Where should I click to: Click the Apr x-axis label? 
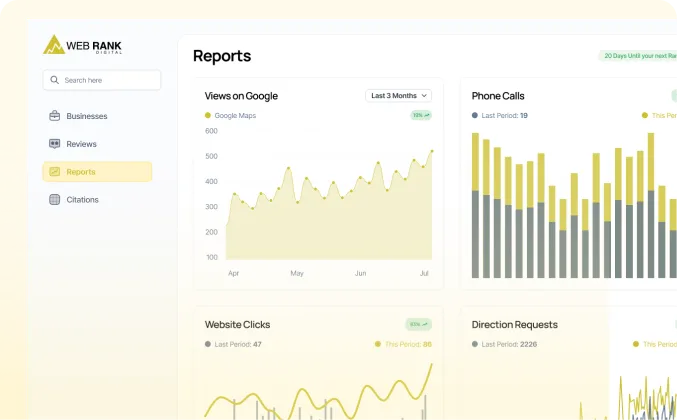234,273
